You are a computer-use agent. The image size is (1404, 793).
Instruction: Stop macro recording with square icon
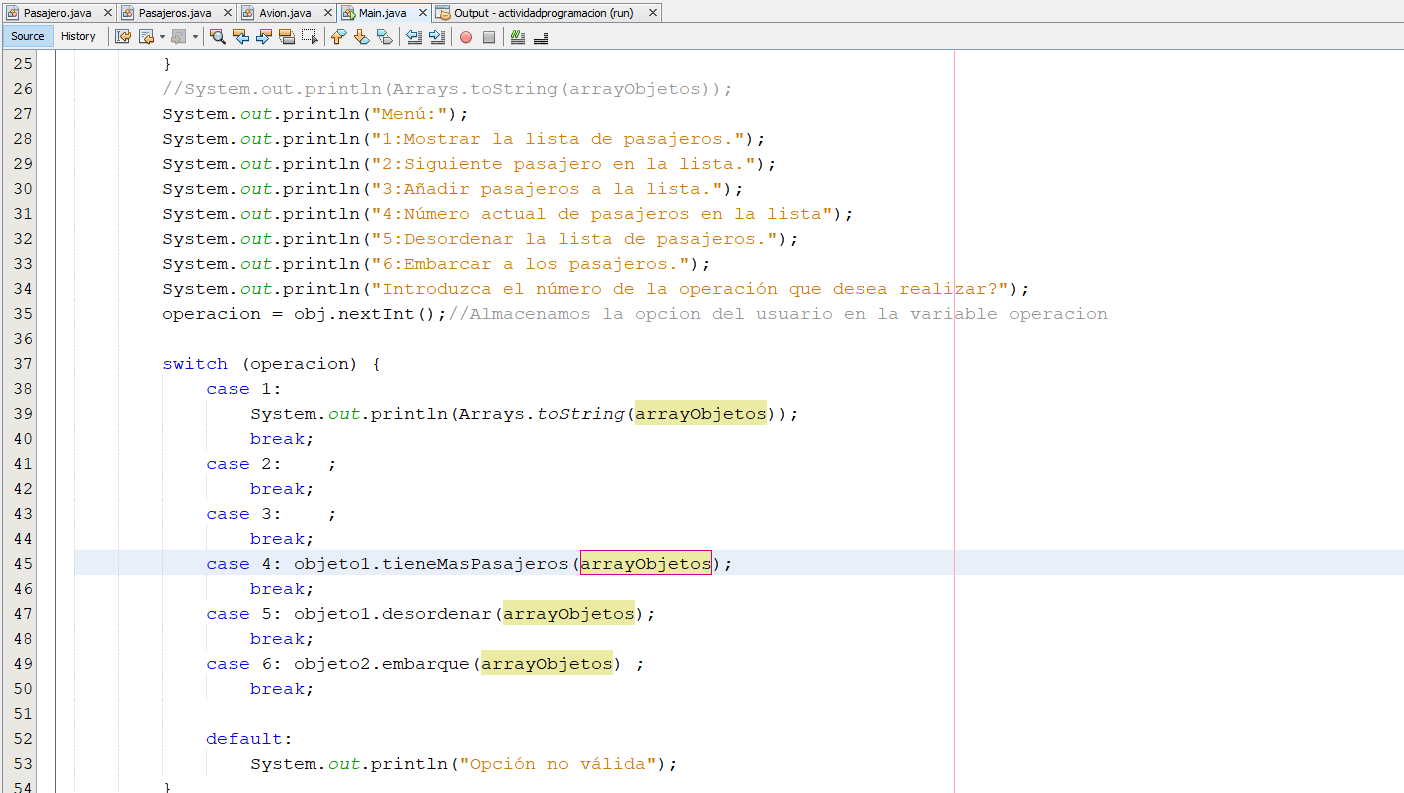point(489,37)
